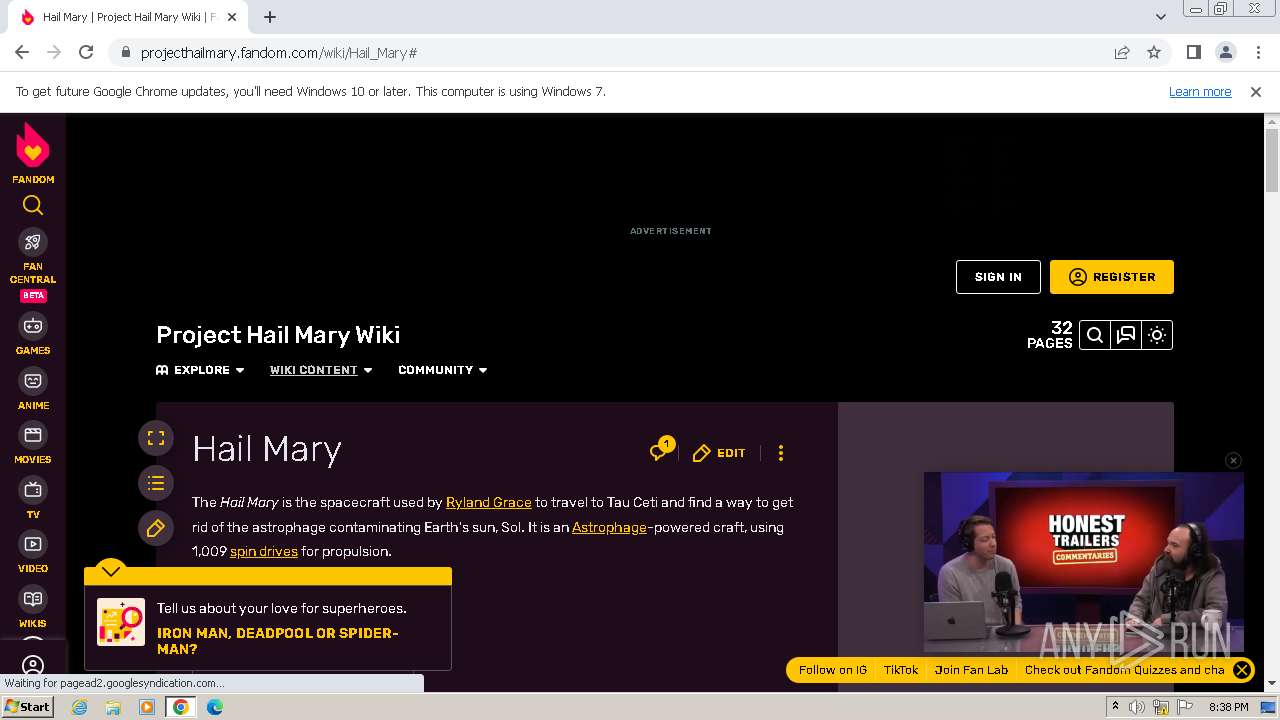This screenshot has height=720, width=1280.
Task: Click Learn more about Chrome updates
Action: (x=1200, y=91)
